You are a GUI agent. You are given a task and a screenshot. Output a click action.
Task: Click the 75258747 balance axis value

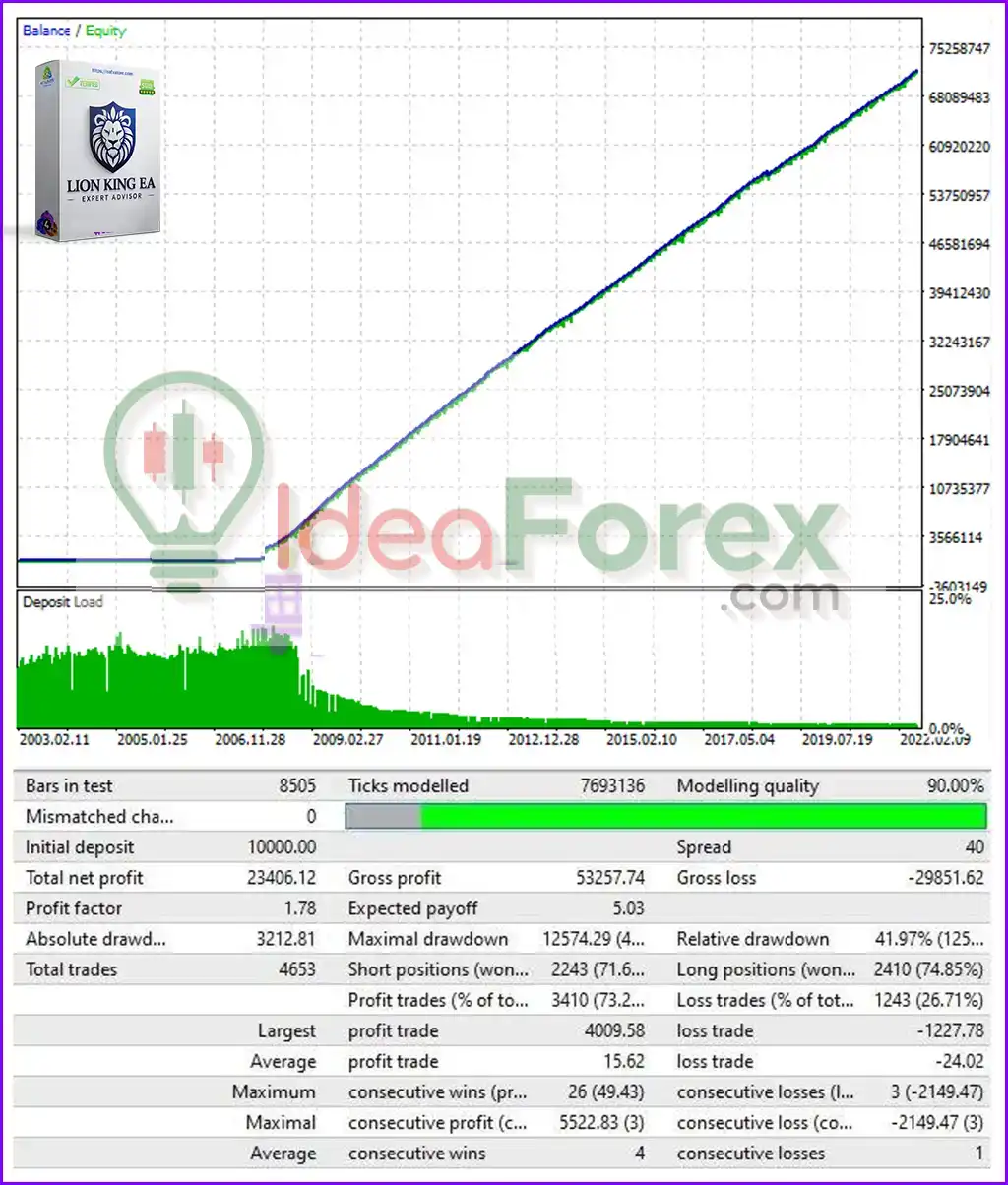pos(959,48)
